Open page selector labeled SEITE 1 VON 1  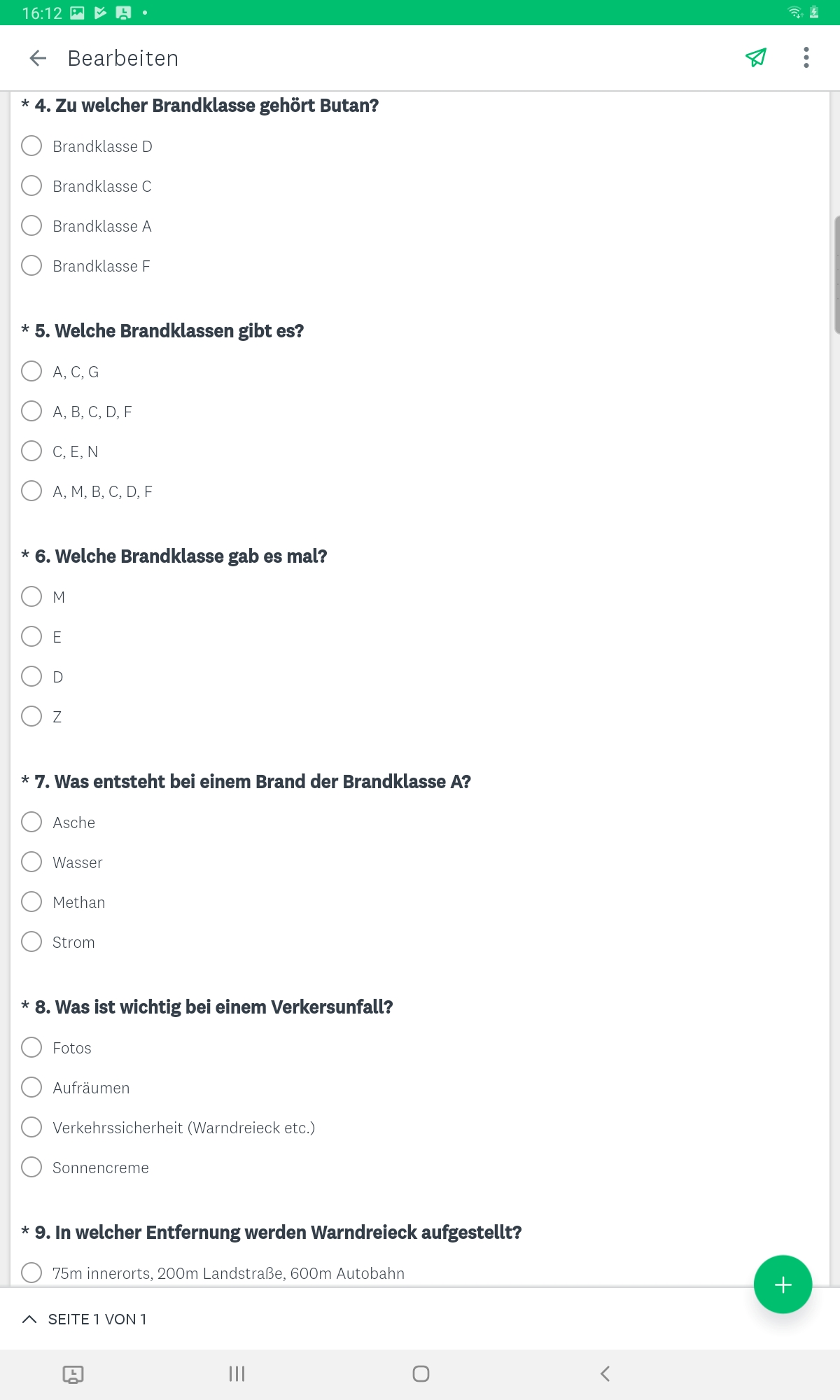[97, 1319]
